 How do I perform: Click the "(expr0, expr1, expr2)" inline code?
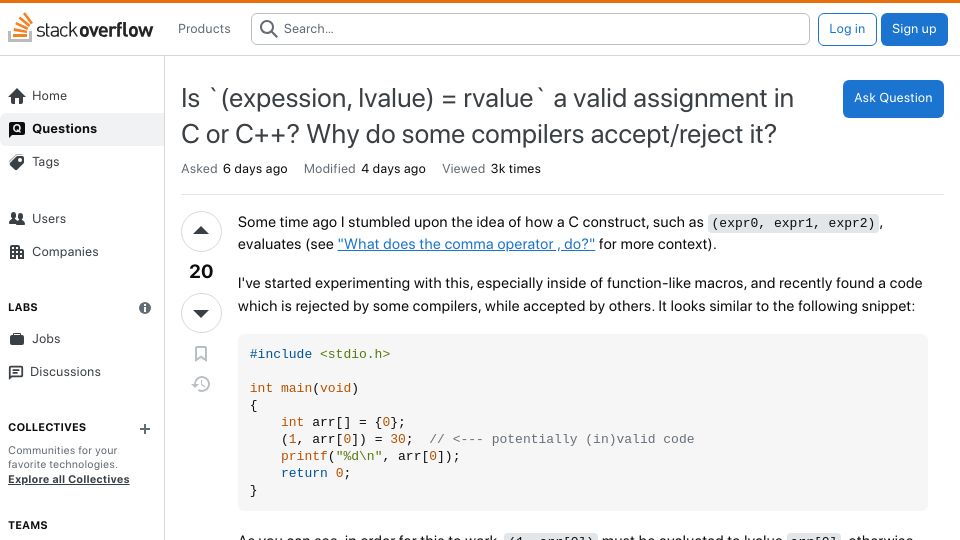coord(793,223)
